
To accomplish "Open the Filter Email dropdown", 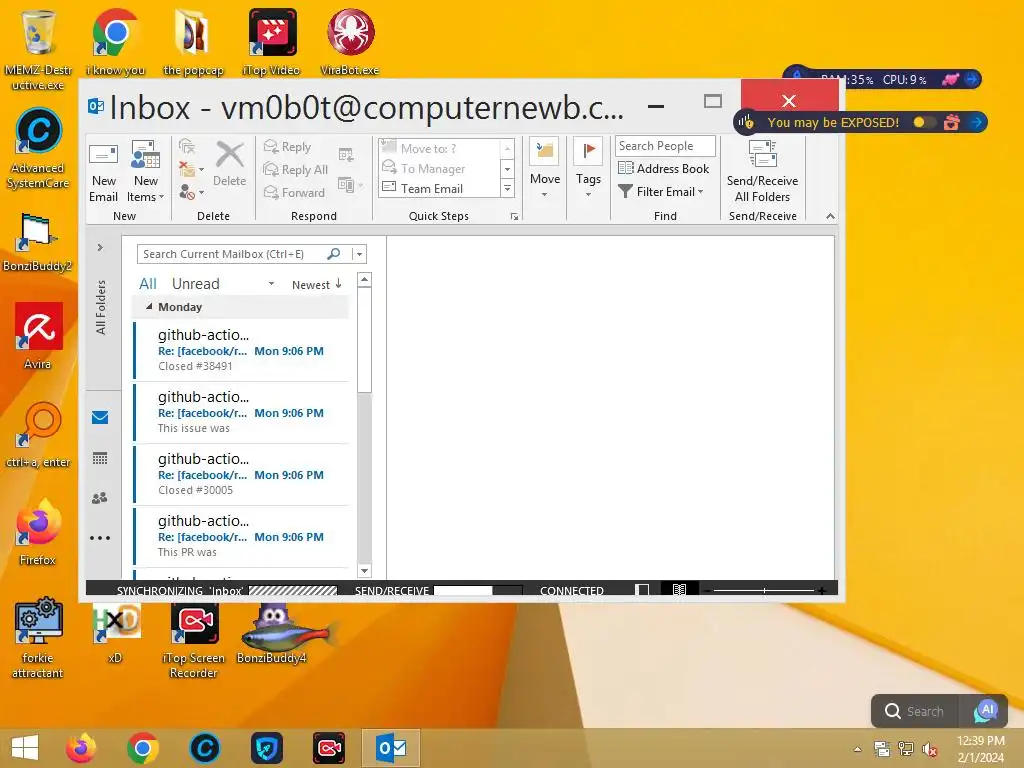I will [x=661, y=191].
